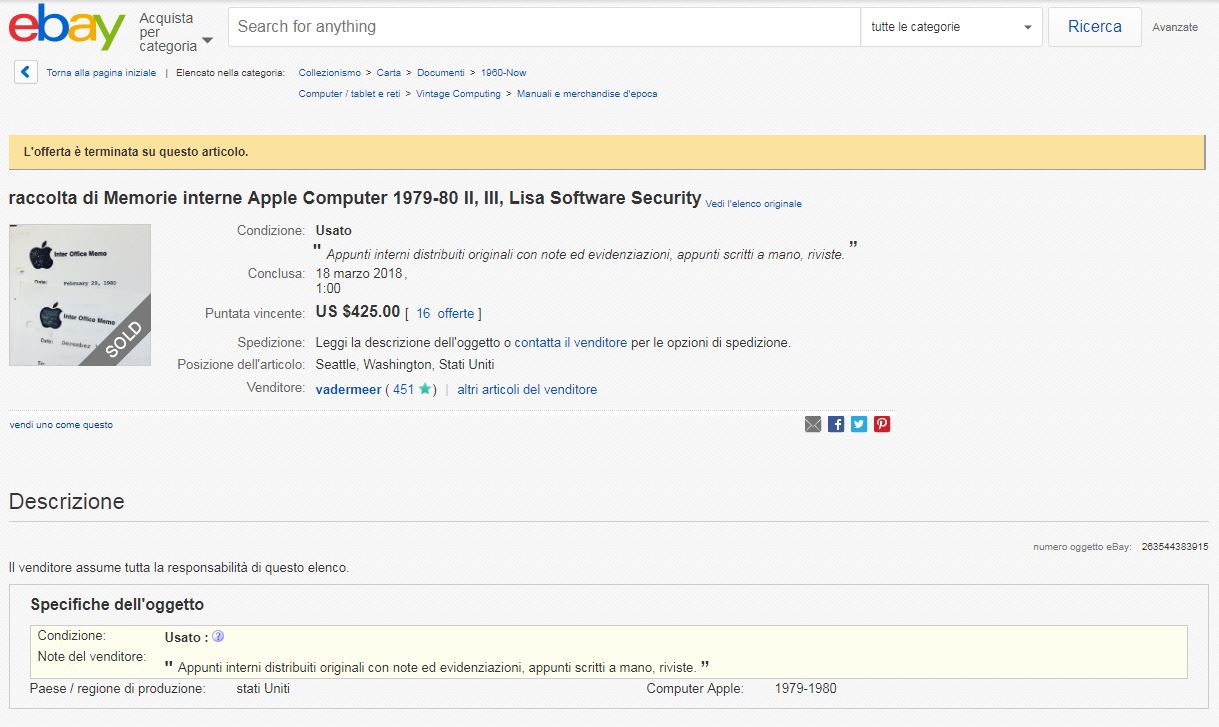Select stati Uniti production country value
Image resolution: width=1219 pixels, height=727 pixels.
click(263, 688)
